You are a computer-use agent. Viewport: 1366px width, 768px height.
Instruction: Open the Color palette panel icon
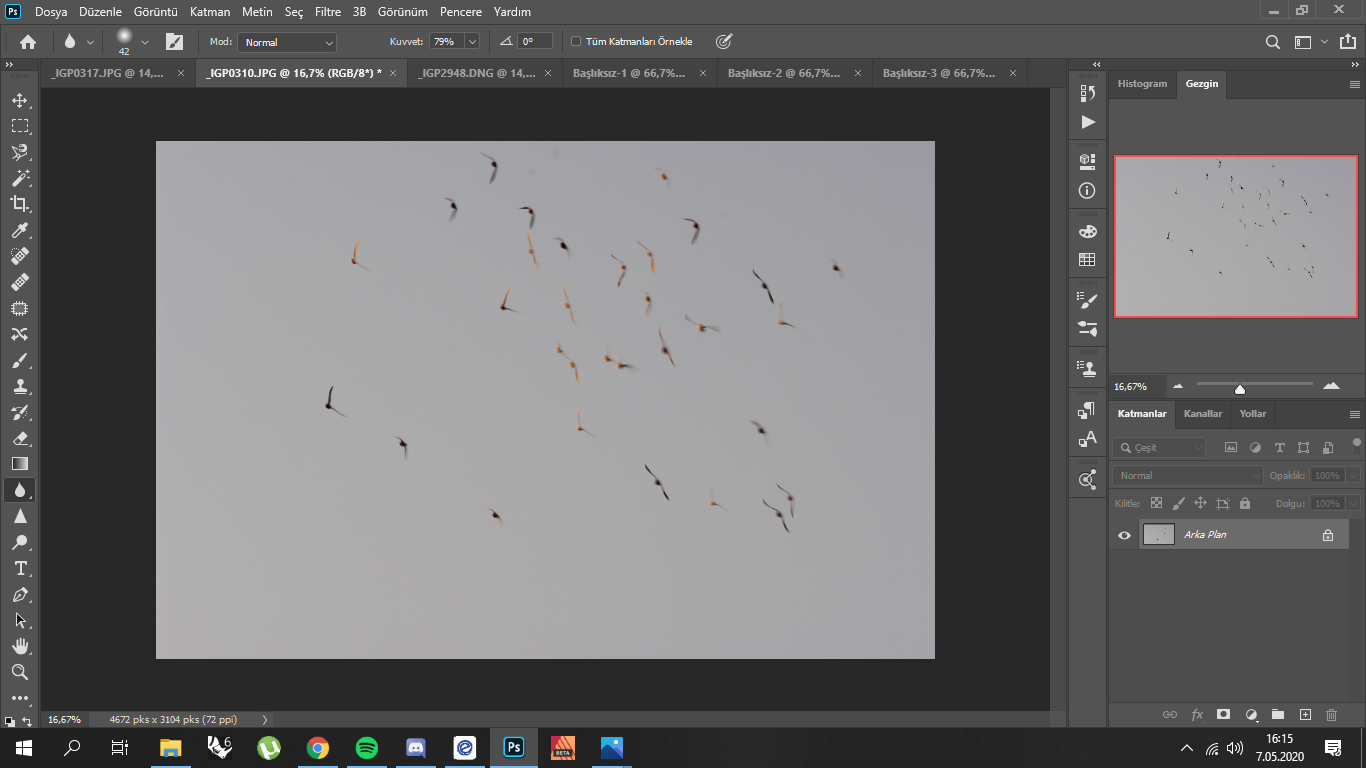point(1088,231)
